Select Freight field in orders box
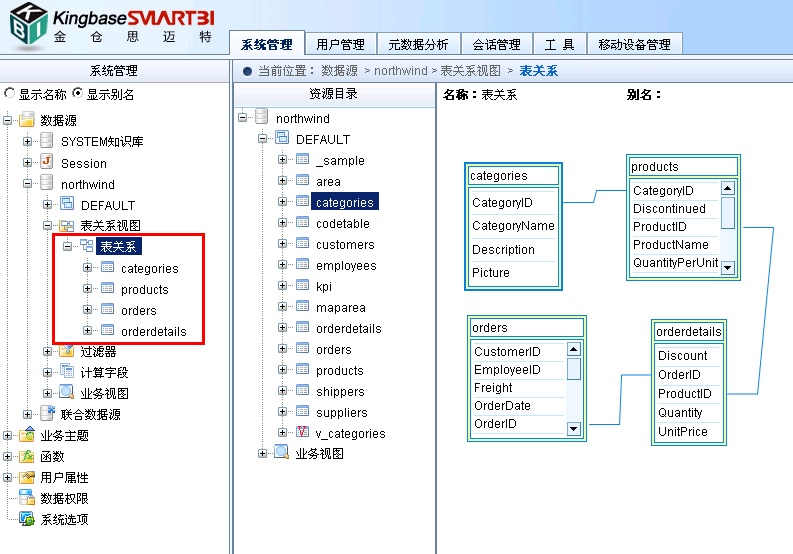The height and width of the screenshot is (554, 793). (493, 388)
